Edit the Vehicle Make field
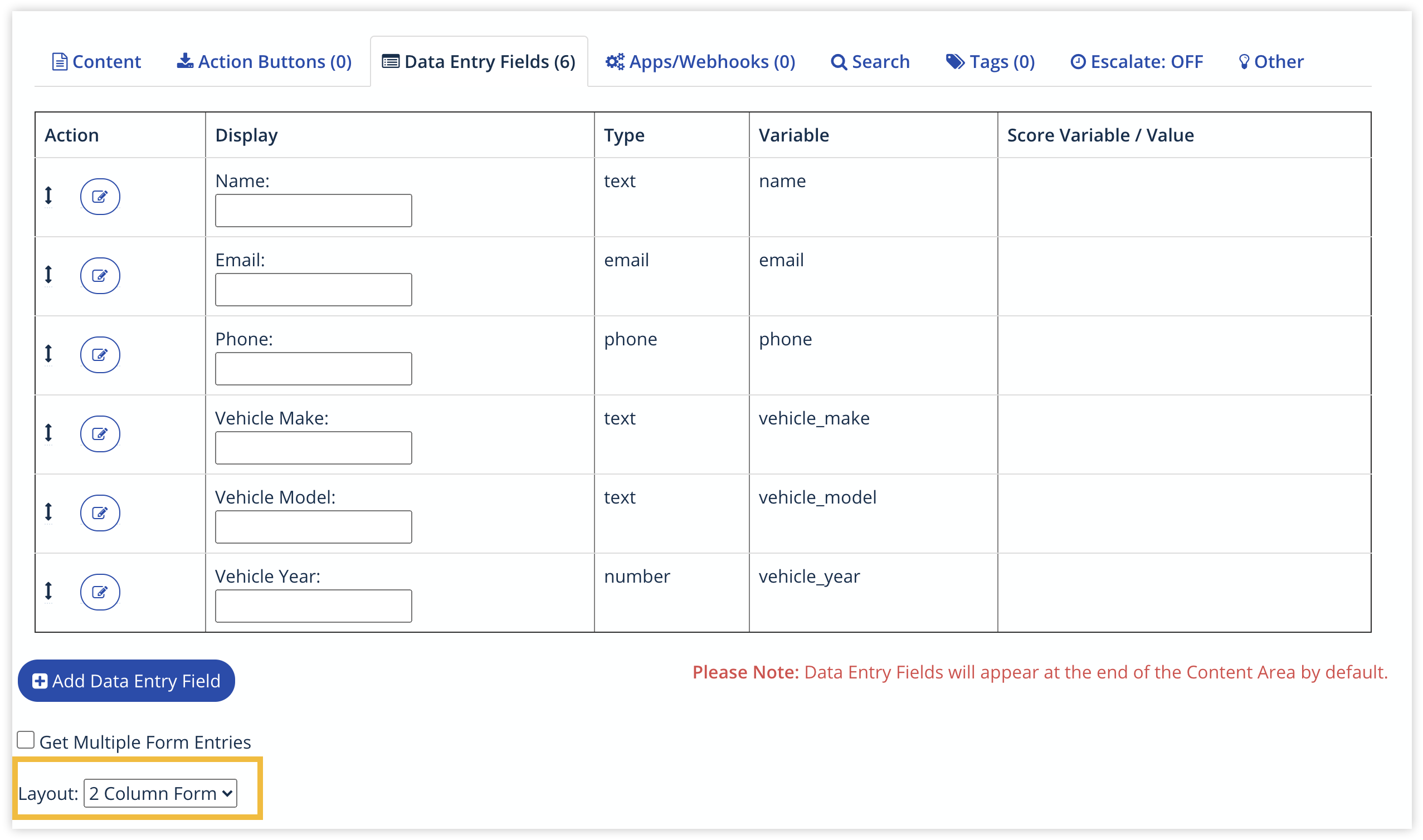This screenshot has width=1423, height=840. click(100, 433)
